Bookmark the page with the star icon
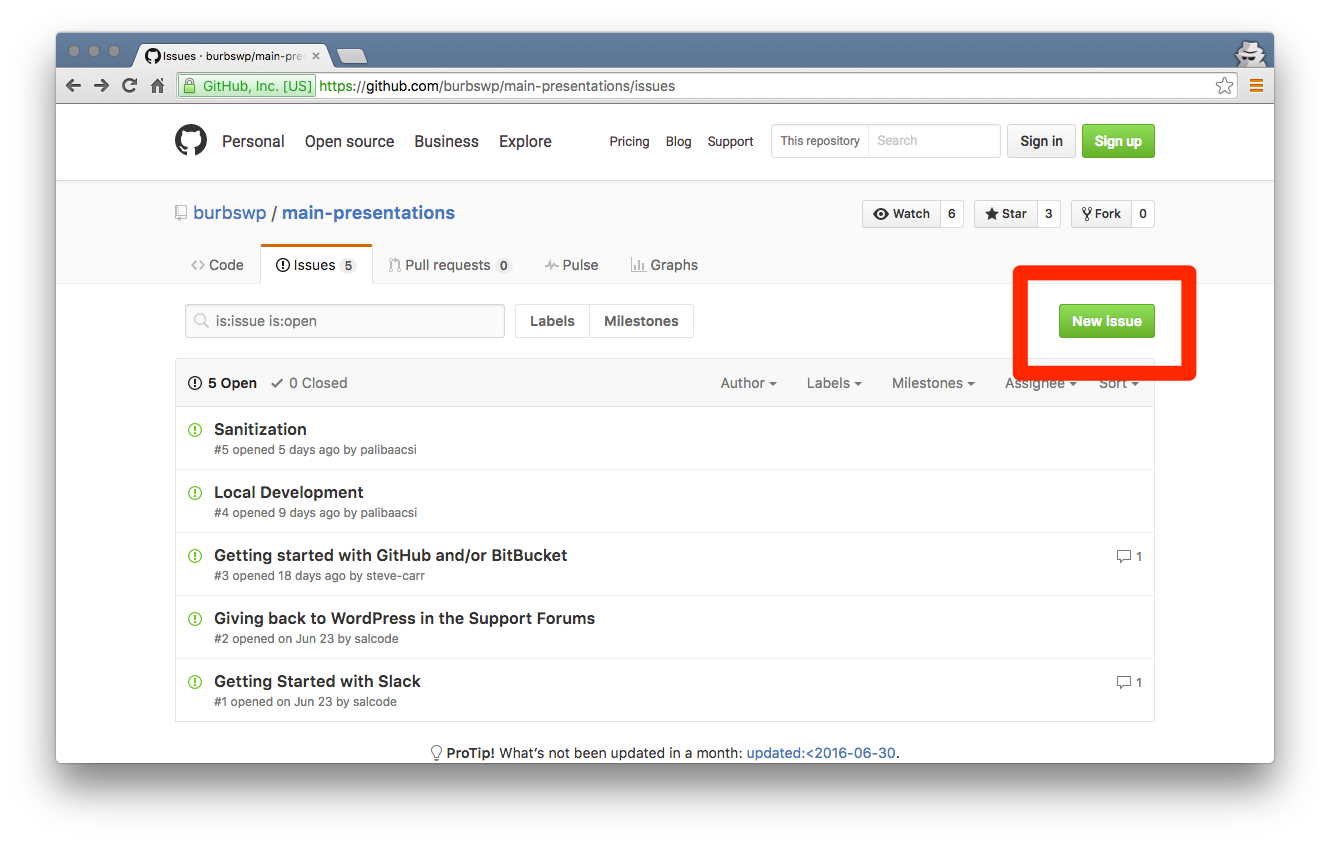Screen dimensions: 1330x843 (1224, 86)
